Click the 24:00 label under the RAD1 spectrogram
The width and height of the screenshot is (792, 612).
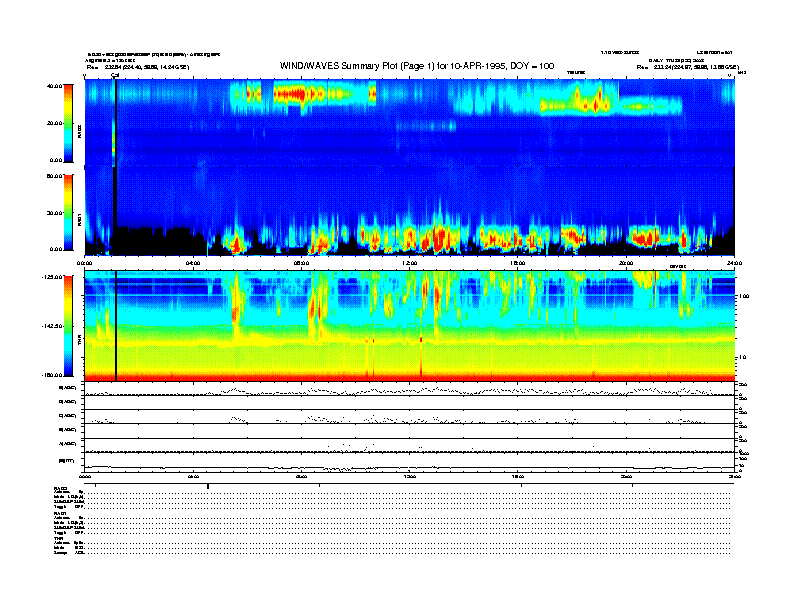734,263
